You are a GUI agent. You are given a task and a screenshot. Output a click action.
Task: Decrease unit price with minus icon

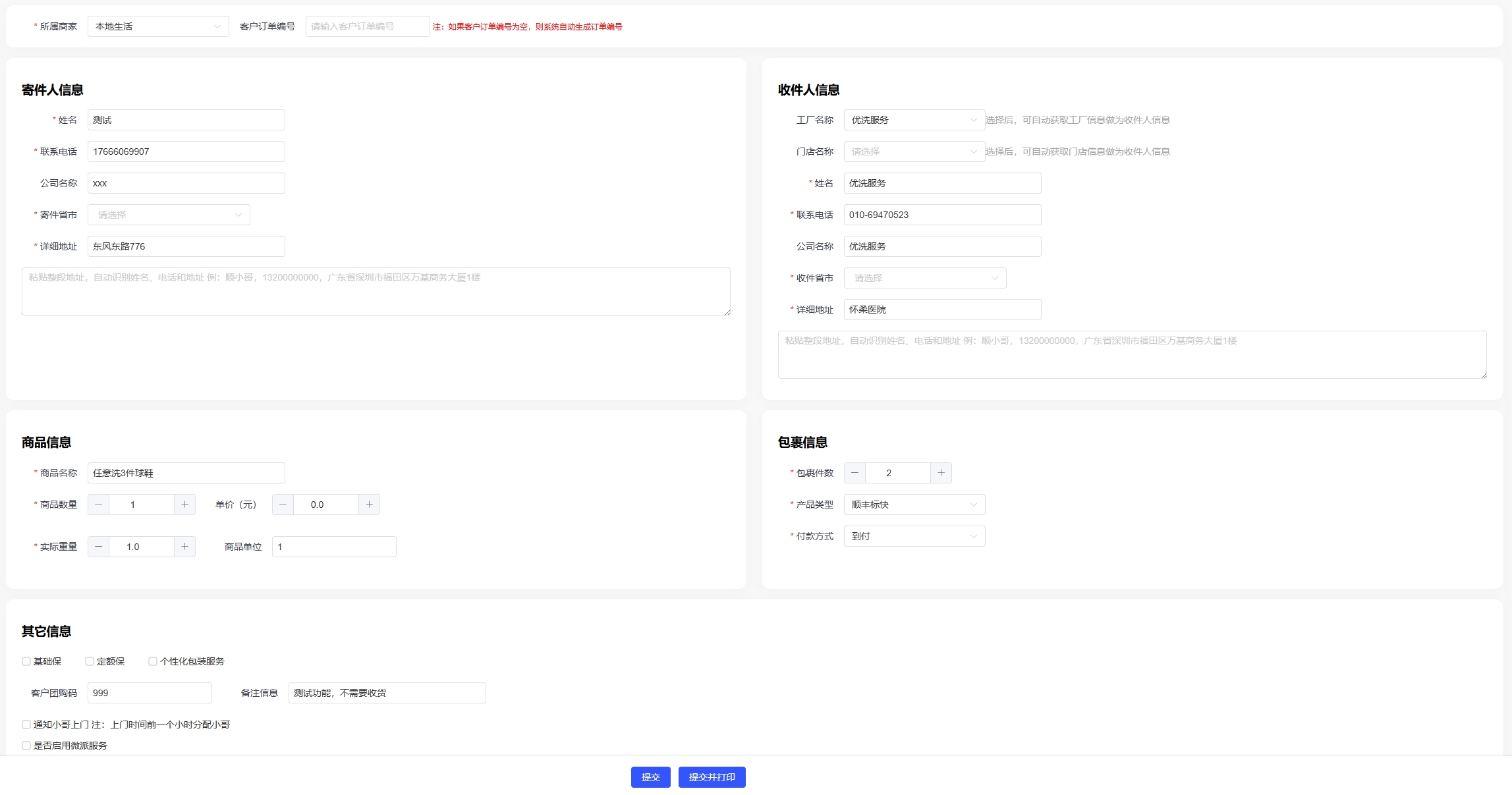(x=283, y=505)
